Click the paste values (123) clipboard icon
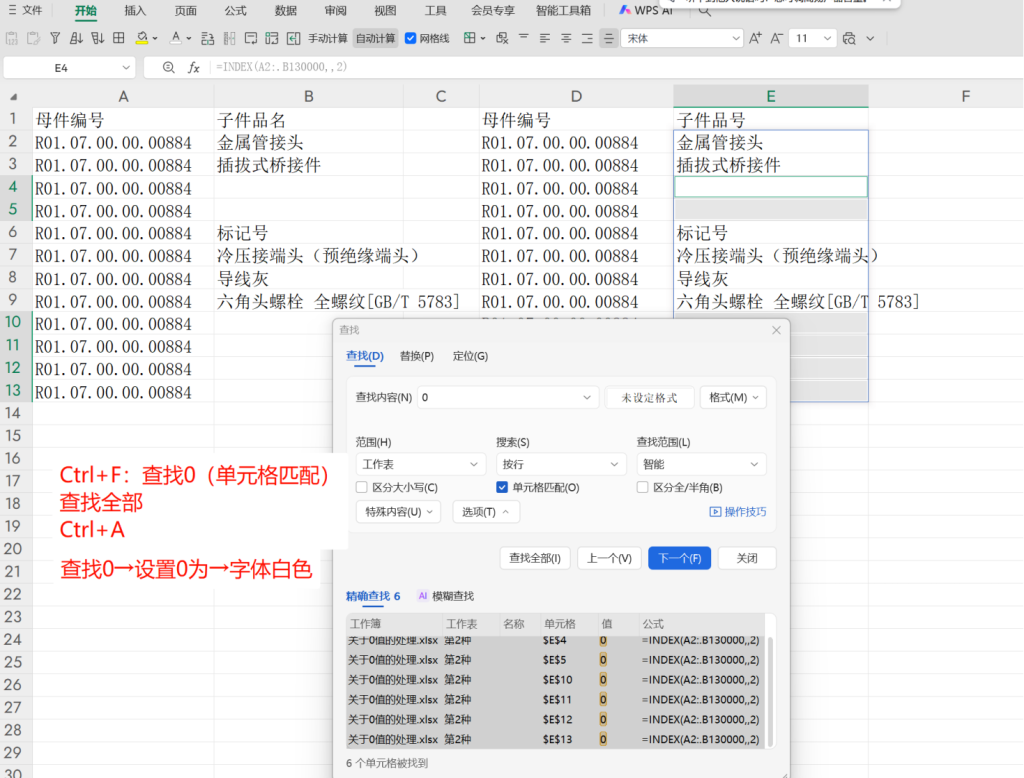The width and height of the screenshot is (1024, 778). click(12, 39)
